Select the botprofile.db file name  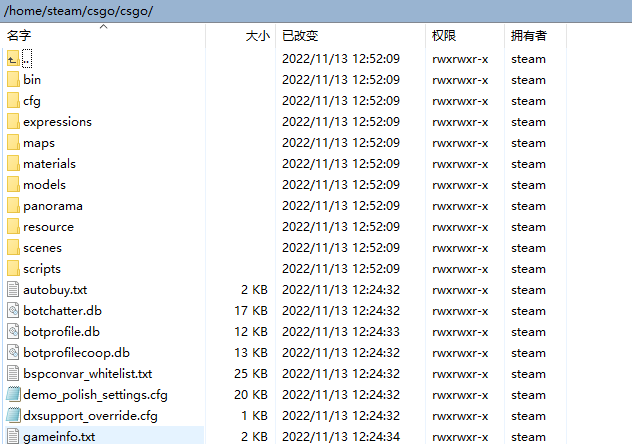click(61, 332)
